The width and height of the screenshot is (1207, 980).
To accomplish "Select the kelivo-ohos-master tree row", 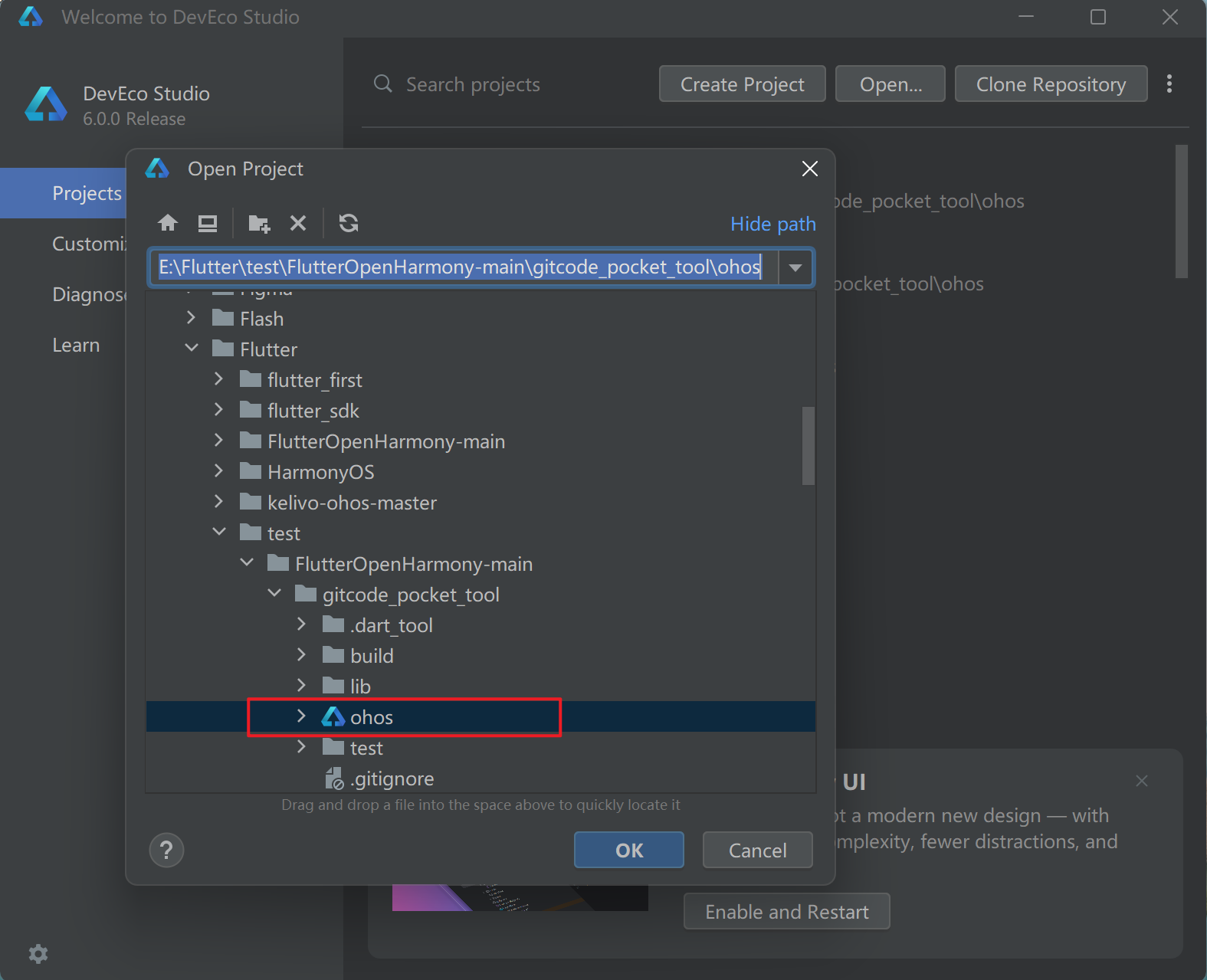I will pos(481,502).
